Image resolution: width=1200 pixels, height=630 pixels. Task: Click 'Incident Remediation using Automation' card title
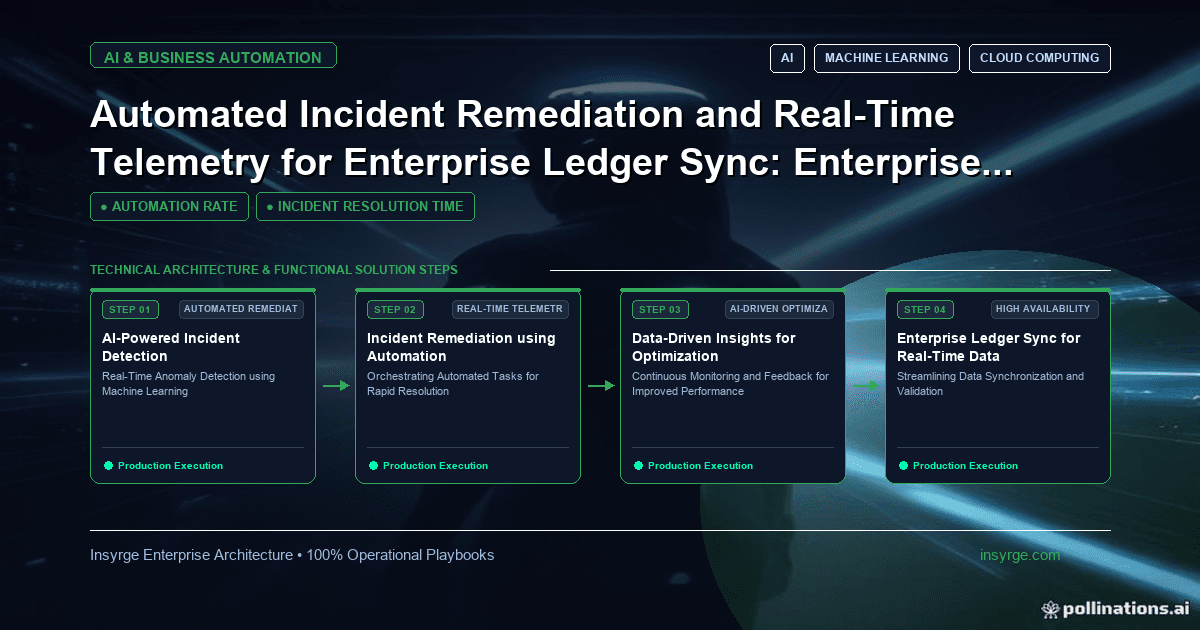click(x=461, y=347)
